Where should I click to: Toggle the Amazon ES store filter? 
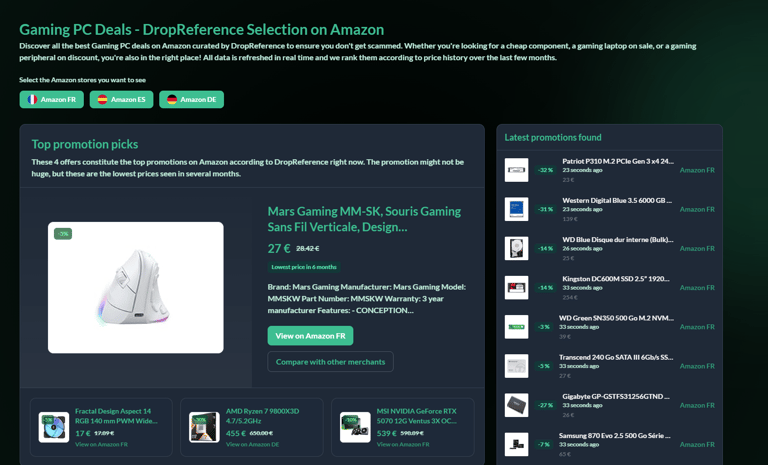click(x=121, y=99)
